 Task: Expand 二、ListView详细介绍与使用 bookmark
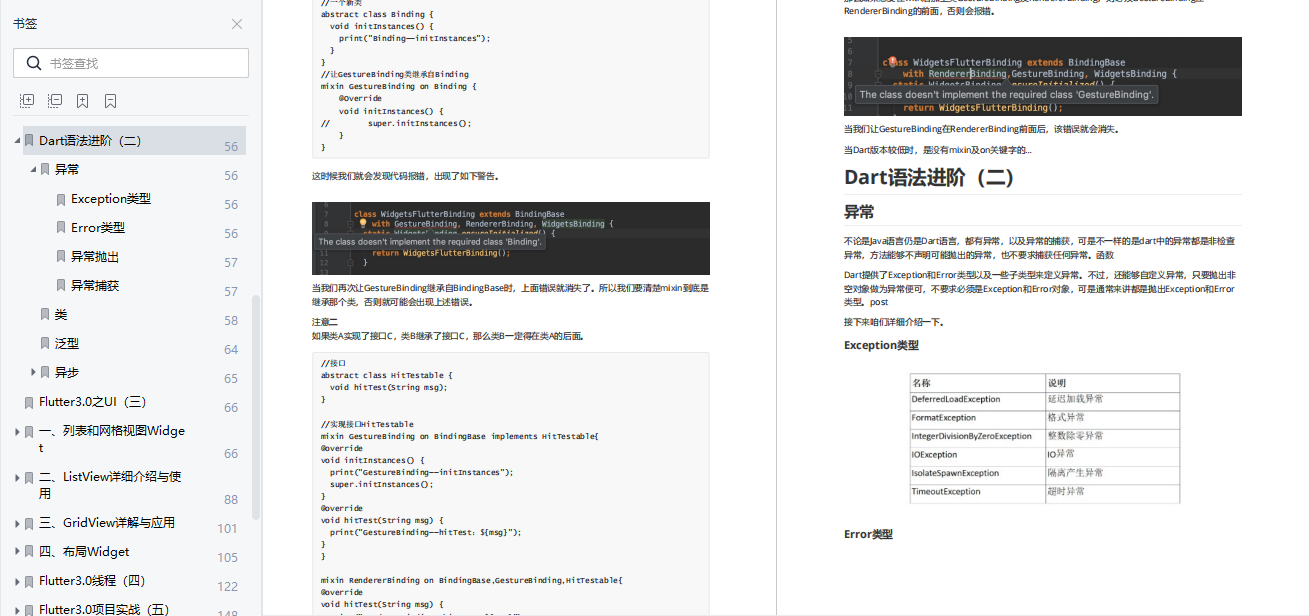17,478
